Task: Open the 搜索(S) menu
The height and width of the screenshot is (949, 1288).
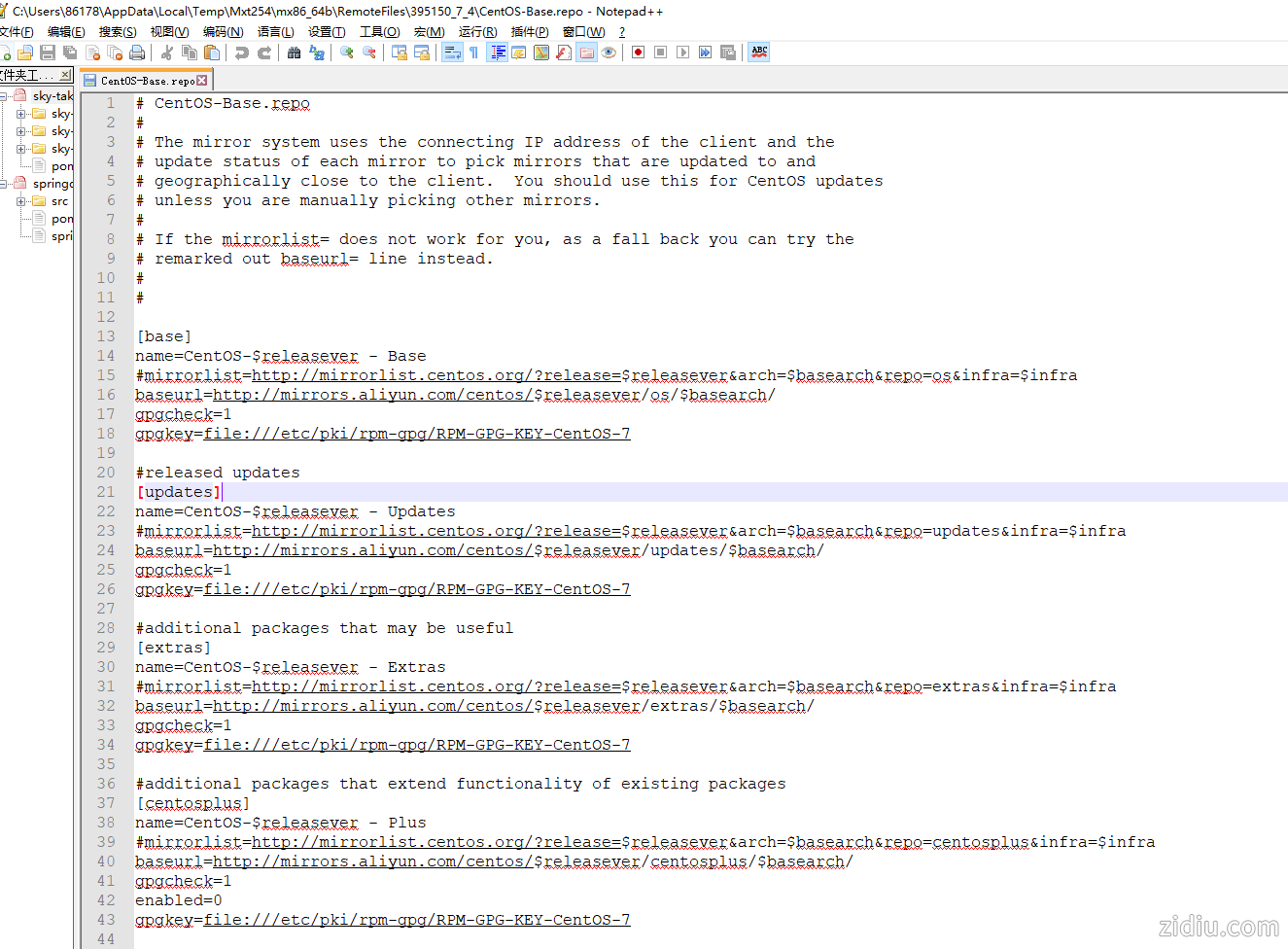Action: pyautogui.click(x=118, y=32)
